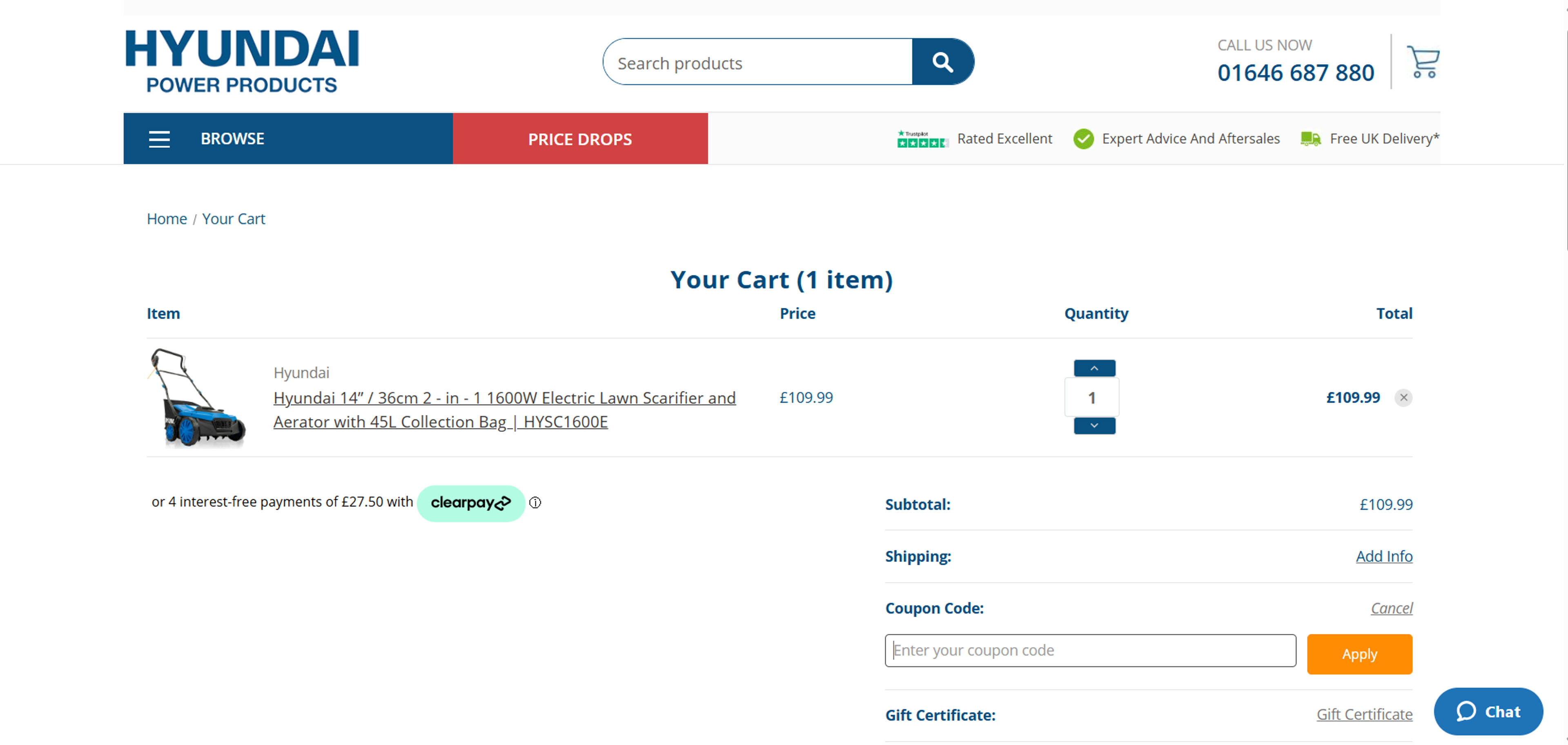Increase quantity with the up chevron
Screen dimensions: 1568x745
[x=1093, y=368]
